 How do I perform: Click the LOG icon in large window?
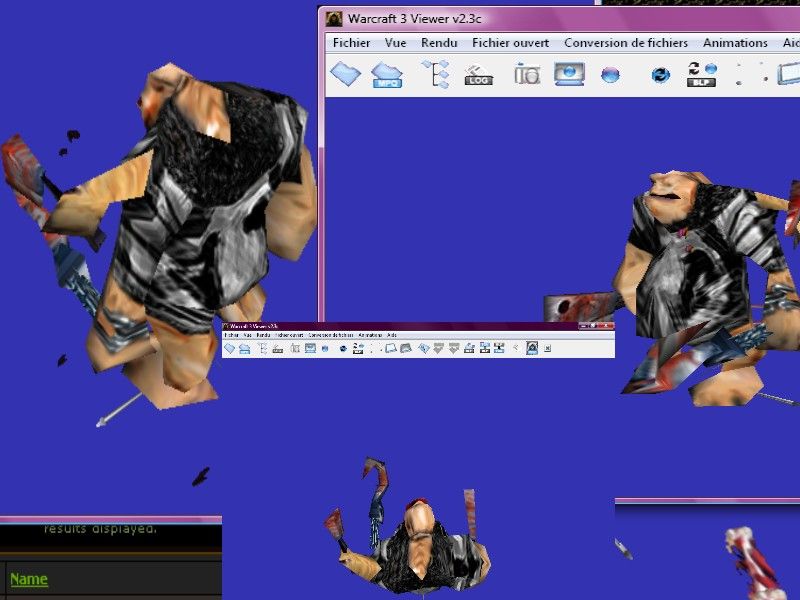479,75
